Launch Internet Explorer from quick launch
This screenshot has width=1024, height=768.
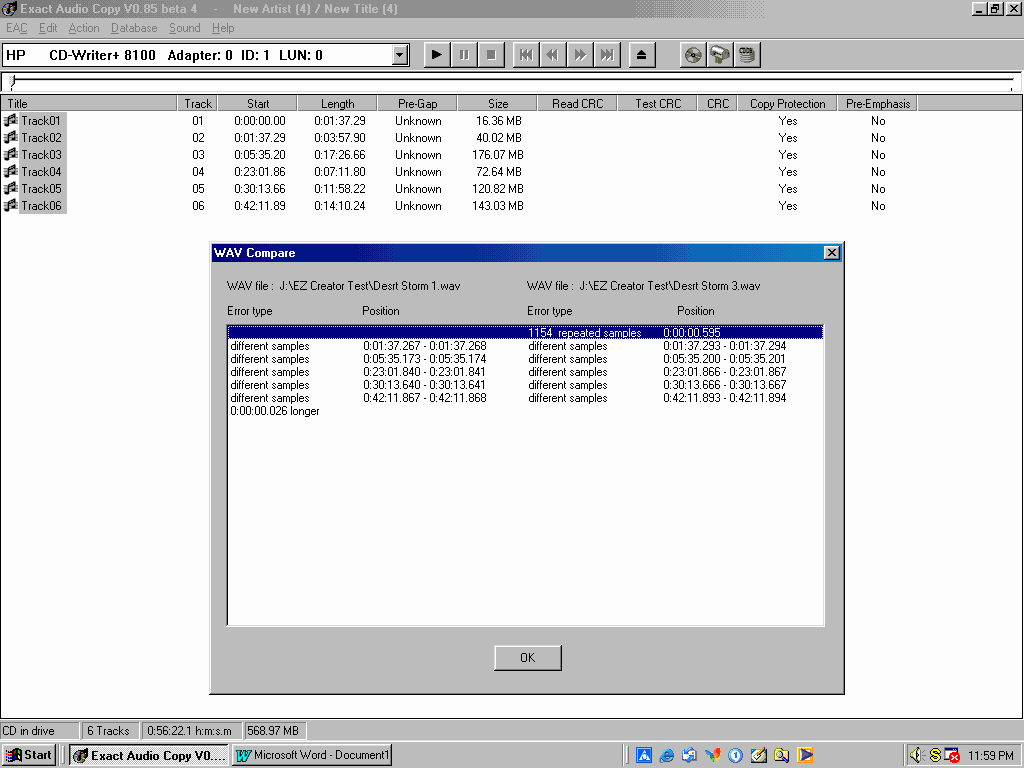click(x=667, y=756)
